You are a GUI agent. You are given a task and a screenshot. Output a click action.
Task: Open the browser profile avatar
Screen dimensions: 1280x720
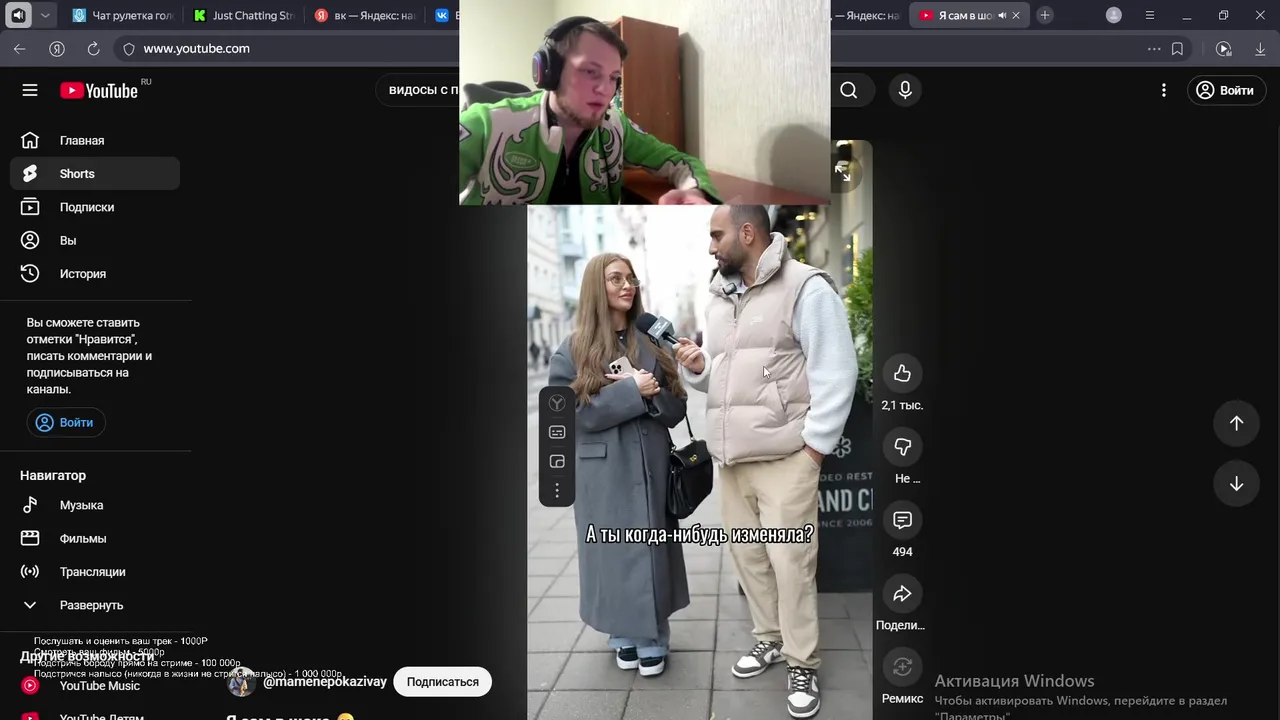(1114, 15)
